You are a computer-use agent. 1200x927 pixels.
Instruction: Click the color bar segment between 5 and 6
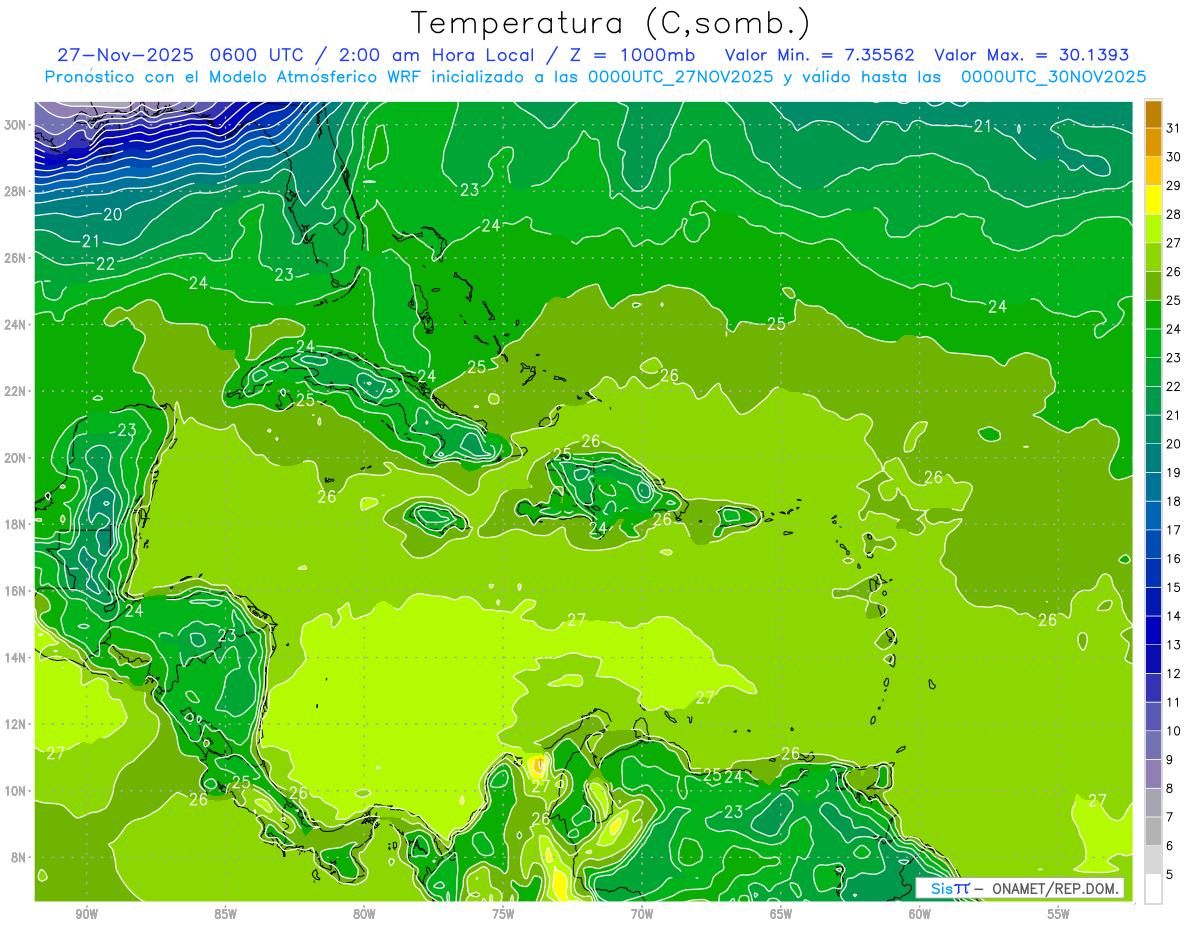pyautogui.click(x=1153, y=860)
